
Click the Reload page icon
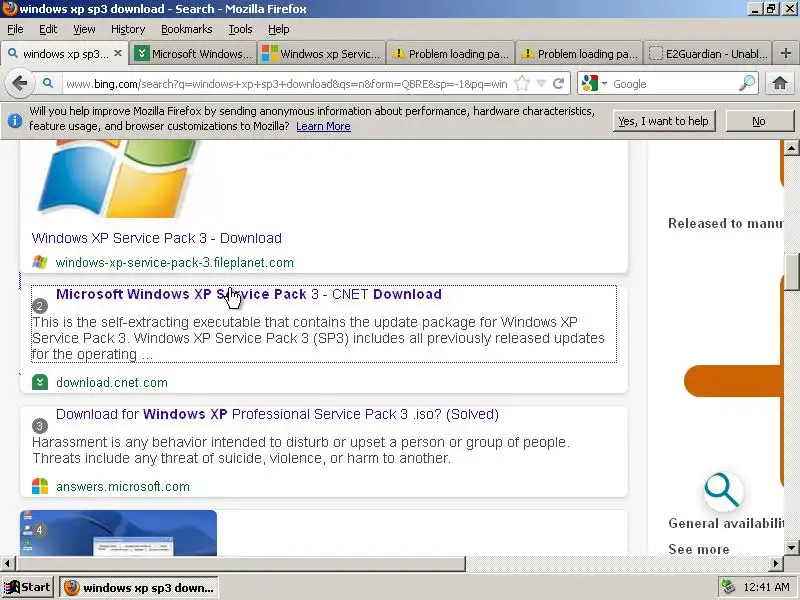(559, 83)
